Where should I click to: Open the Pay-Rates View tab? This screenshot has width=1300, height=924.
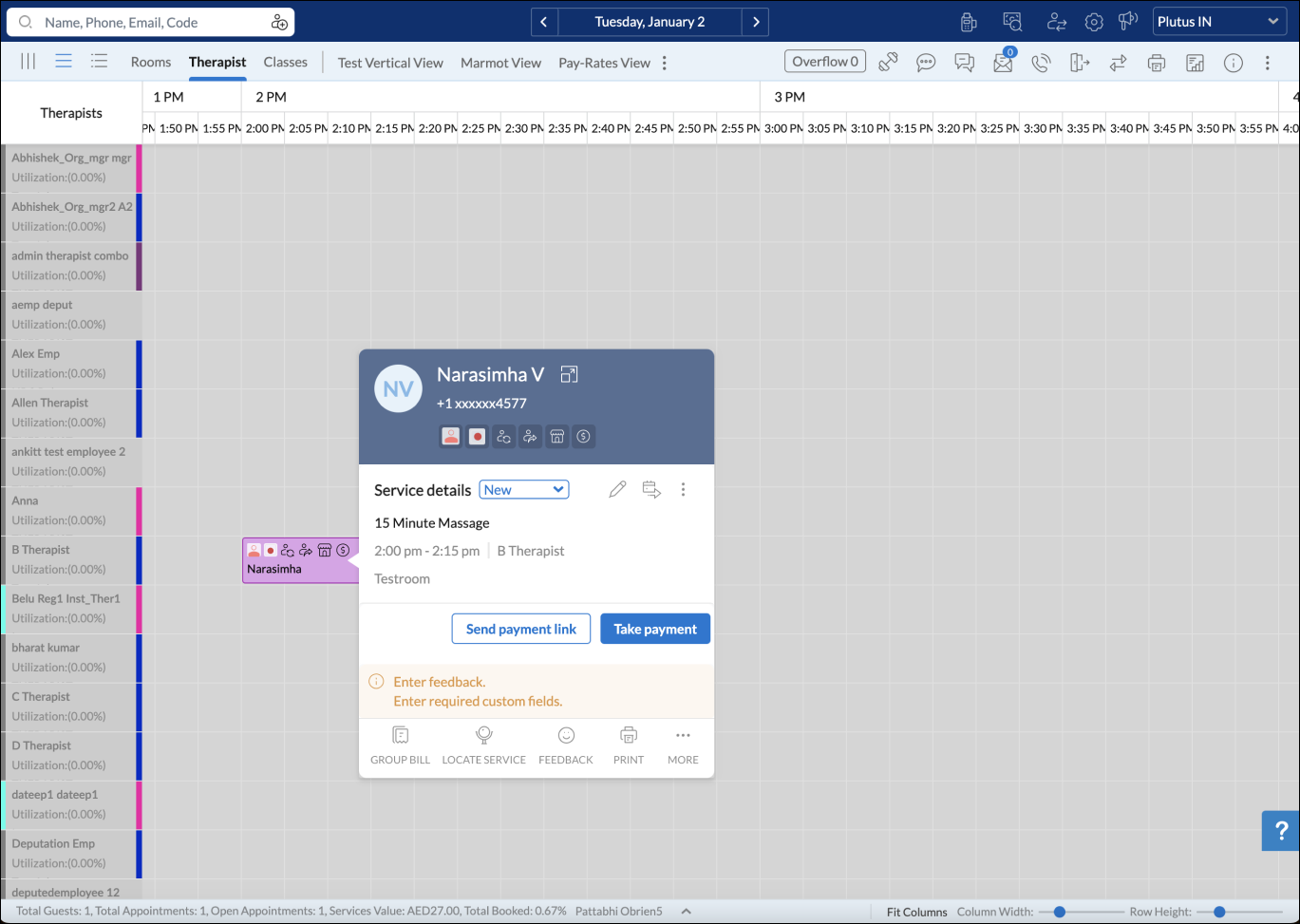pyautogui.click(x=604, y=63)
